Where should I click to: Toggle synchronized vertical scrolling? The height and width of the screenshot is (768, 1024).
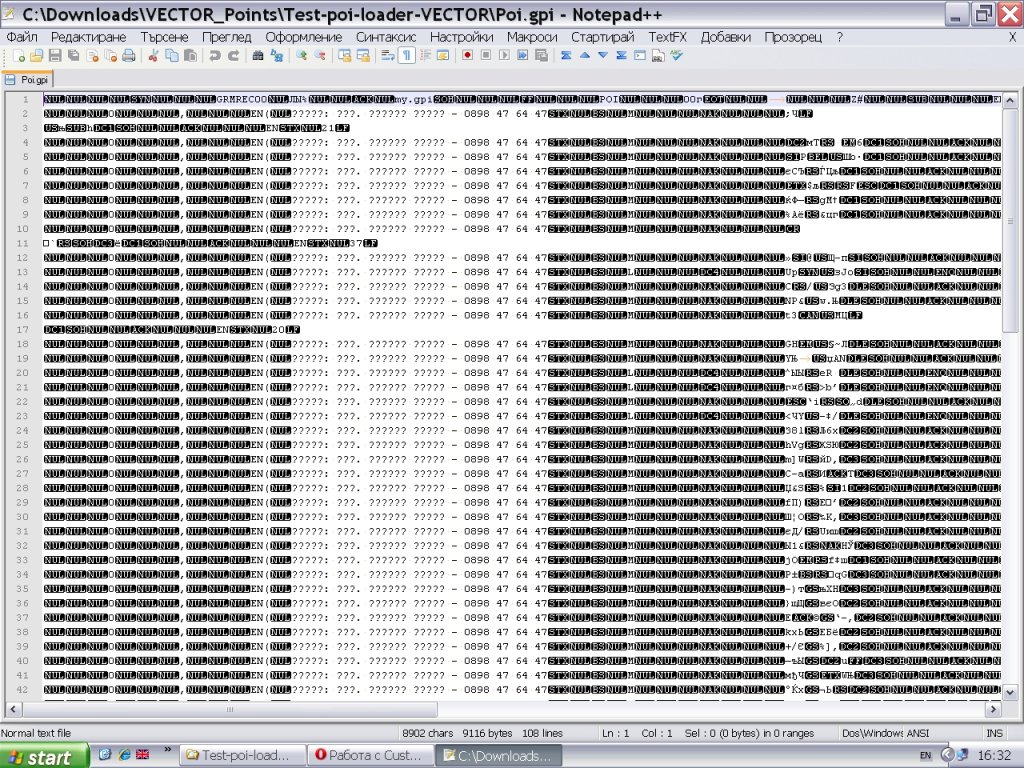click(x=344, y=56)
